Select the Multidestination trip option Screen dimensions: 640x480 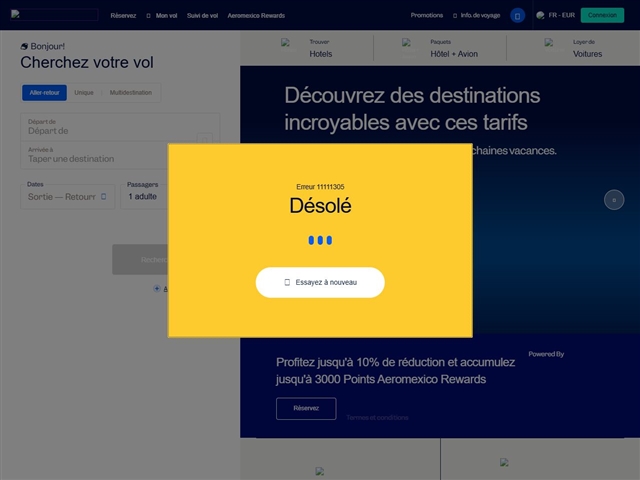pyautogui.click(x=131, y=93)
